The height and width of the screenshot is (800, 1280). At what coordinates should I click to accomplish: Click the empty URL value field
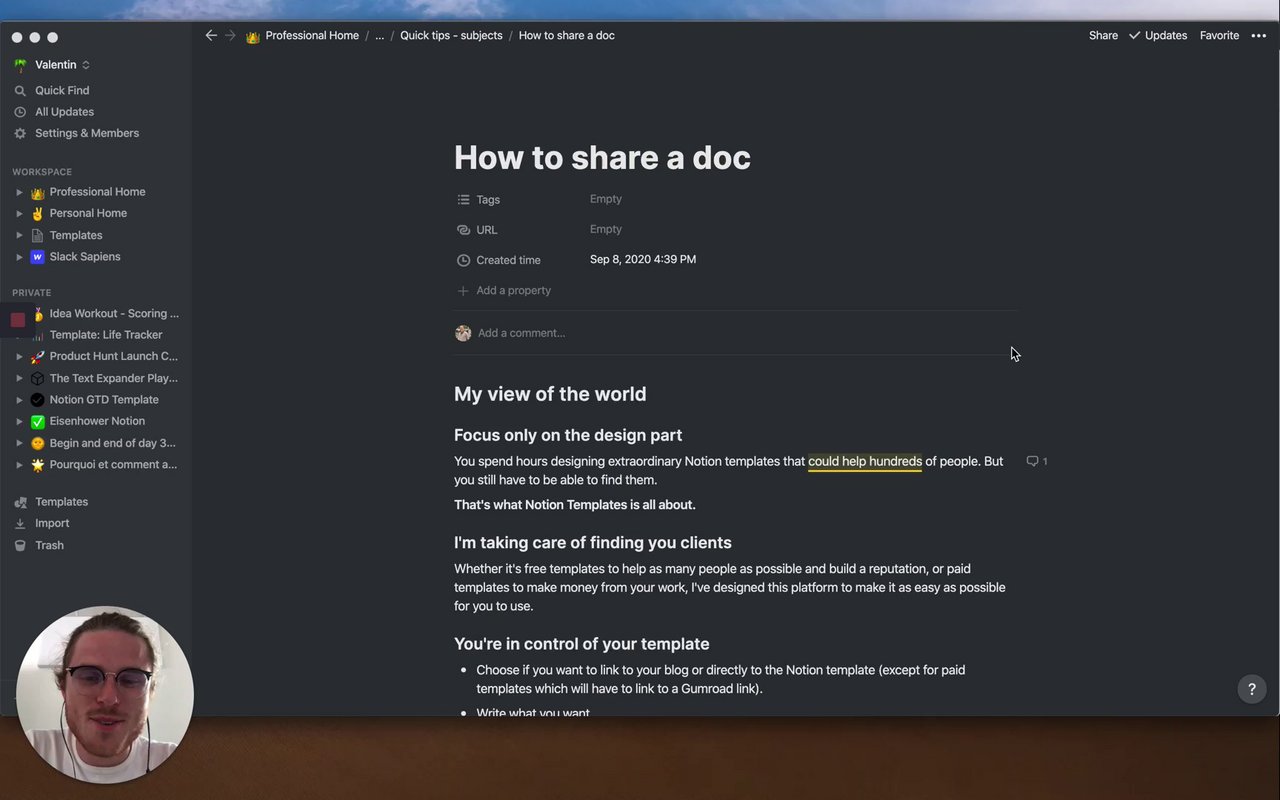[x=606, y=229]
